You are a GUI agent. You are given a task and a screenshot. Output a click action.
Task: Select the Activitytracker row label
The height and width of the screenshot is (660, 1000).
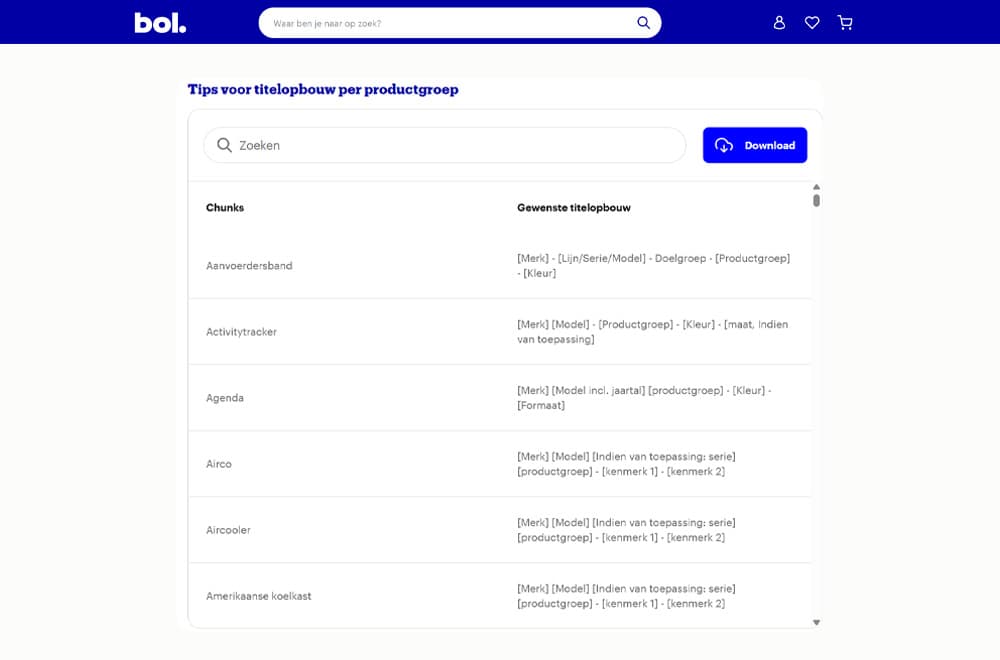(242, 332)
